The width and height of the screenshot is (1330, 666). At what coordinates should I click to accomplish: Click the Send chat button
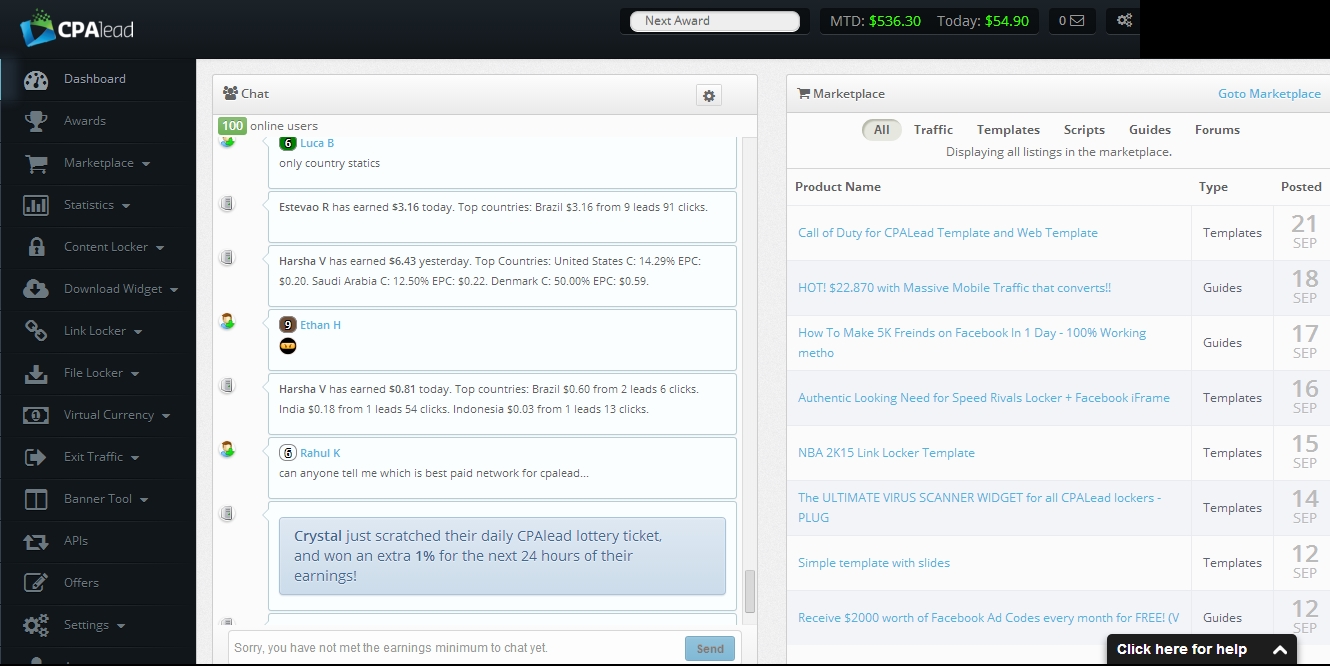(x=710, y=649)
